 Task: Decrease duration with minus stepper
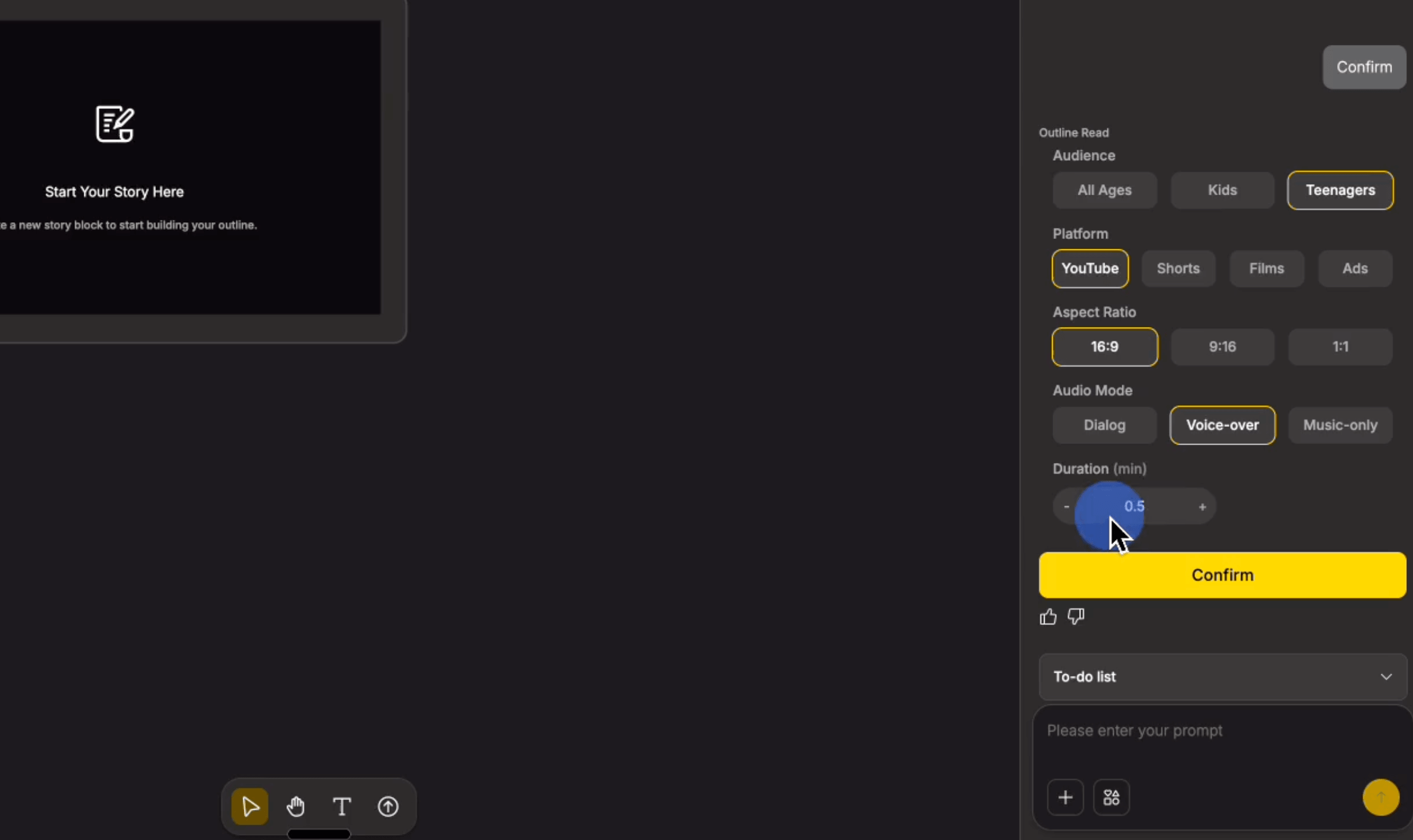(1066, 506)
